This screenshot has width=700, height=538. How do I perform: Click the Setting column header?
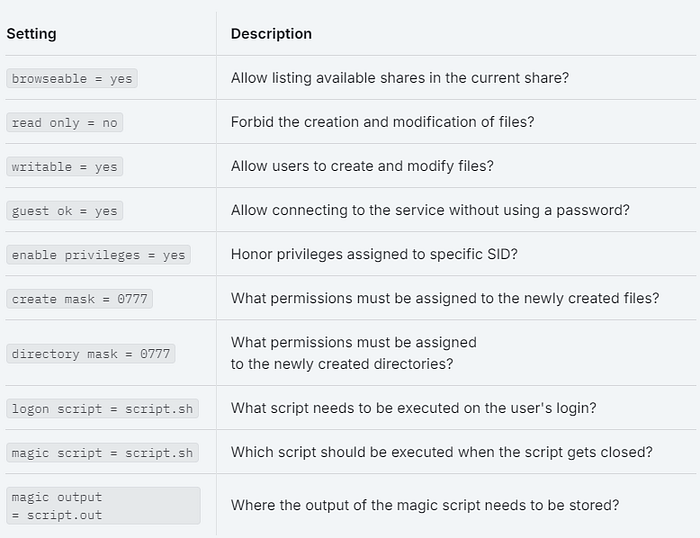click(31, 34)
